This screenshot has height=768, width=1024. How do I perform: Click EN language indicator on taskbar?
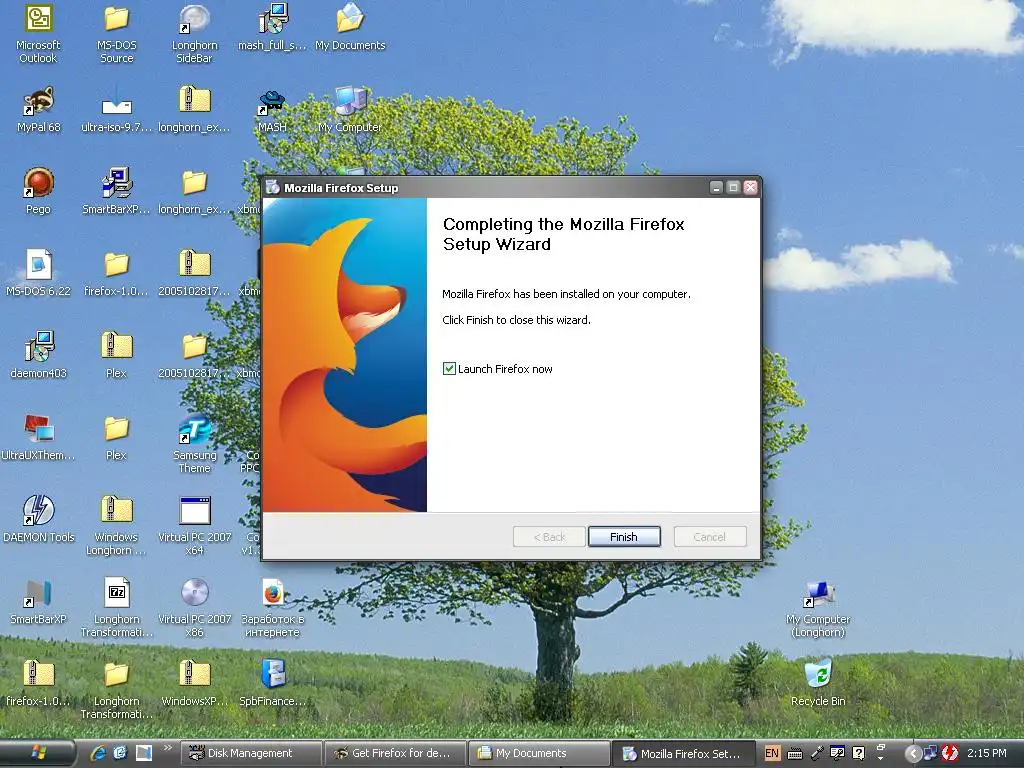772,753
